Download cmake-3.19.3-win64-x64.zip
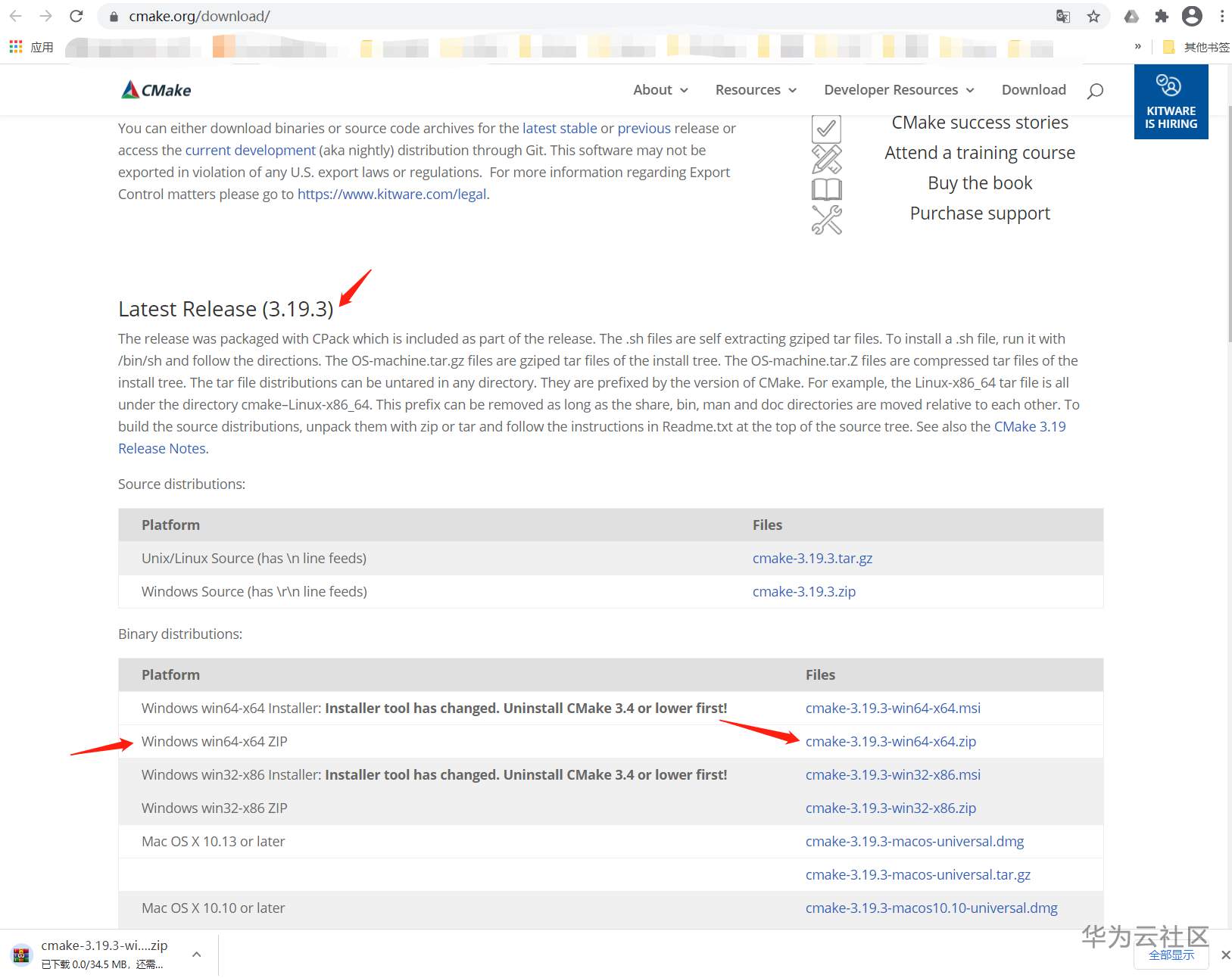 (890, 742)
